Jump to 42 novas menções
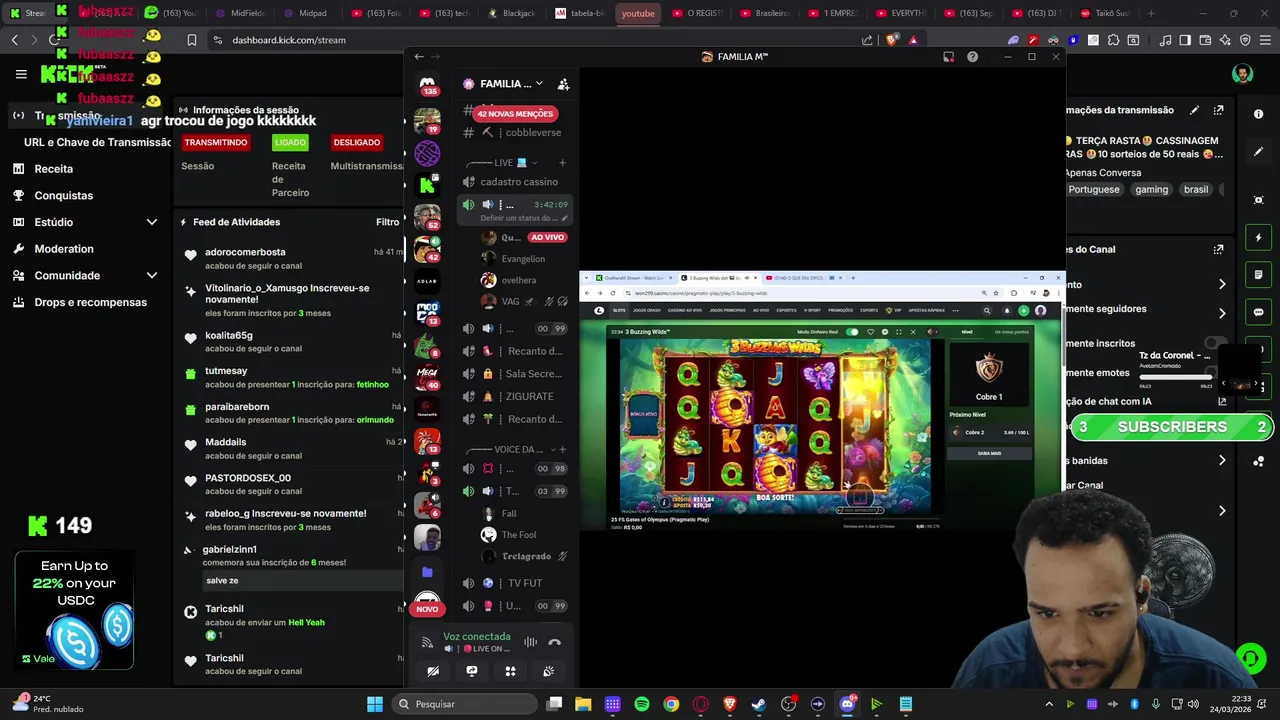 point(515,114)
